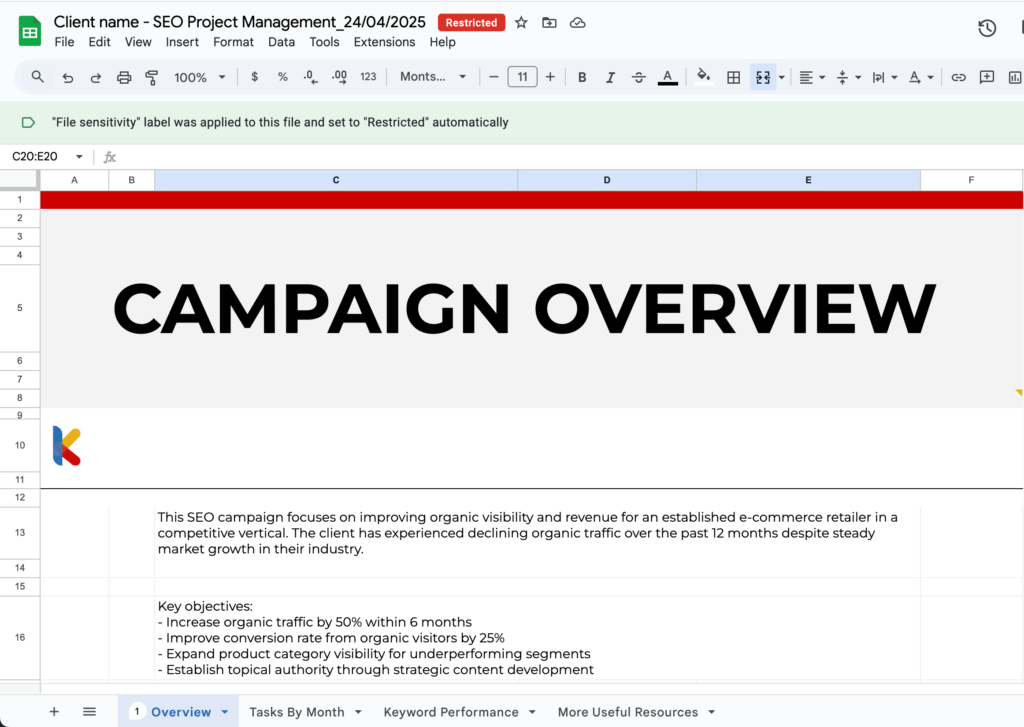Screen dimensions: 1024x727
Task: Open version history clock icon
Action: 987,28
